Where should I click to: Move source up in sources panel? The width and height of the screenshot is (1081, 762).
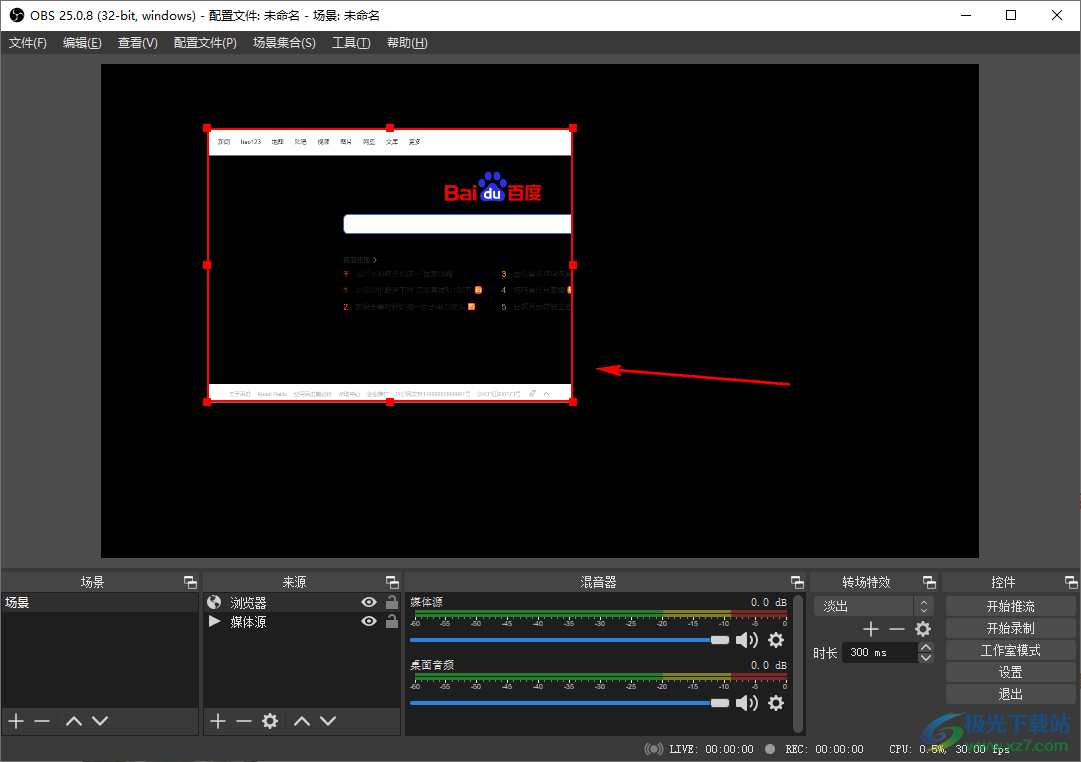[302, 721]
